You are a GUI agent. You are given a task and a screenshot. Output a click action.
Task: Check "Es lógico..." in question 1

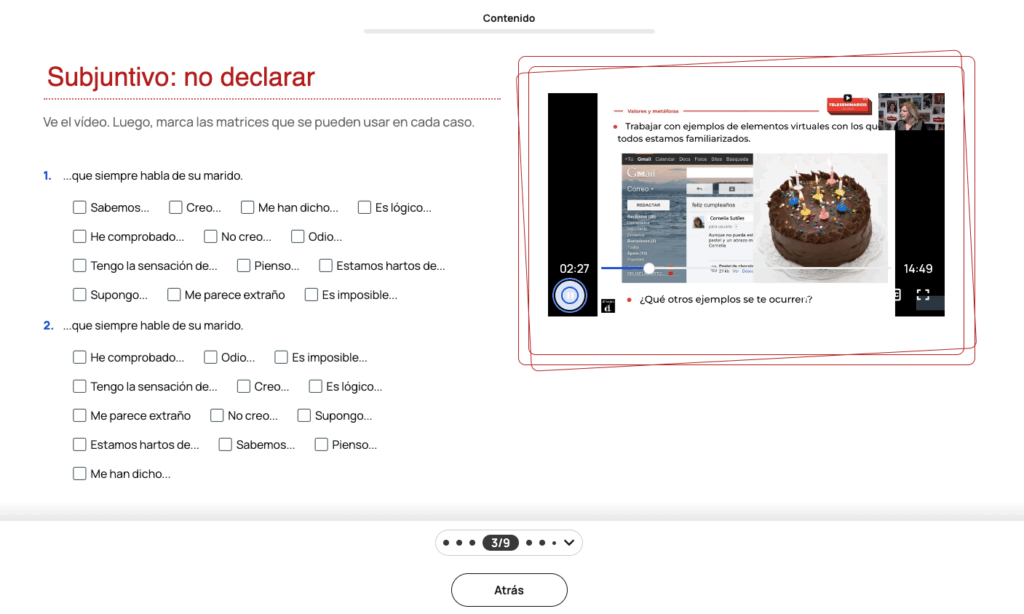364,208
